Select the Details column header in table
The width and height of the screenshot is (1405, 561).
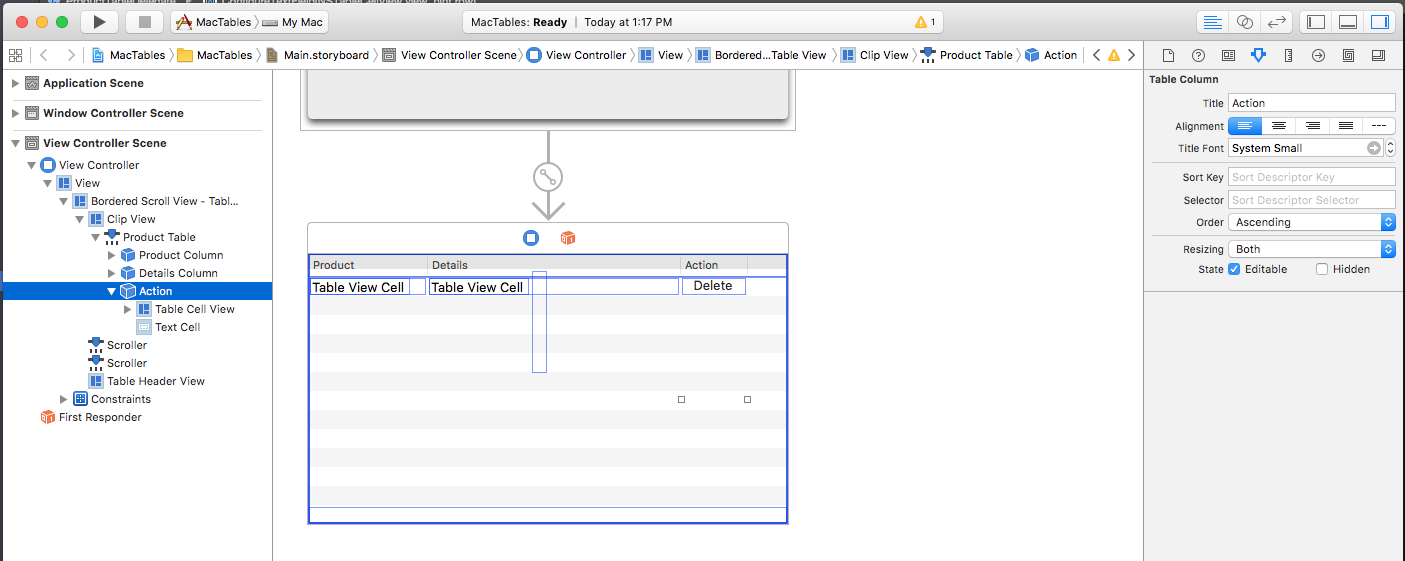554,265
